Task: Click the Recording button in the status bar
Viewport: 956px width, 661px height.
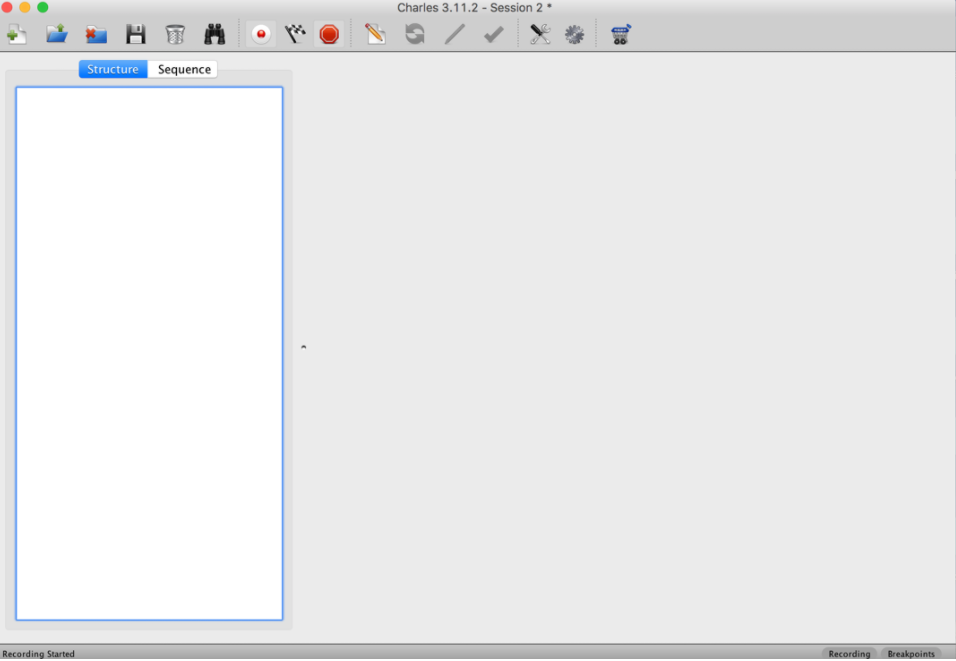Action: (x=849, y=654)
